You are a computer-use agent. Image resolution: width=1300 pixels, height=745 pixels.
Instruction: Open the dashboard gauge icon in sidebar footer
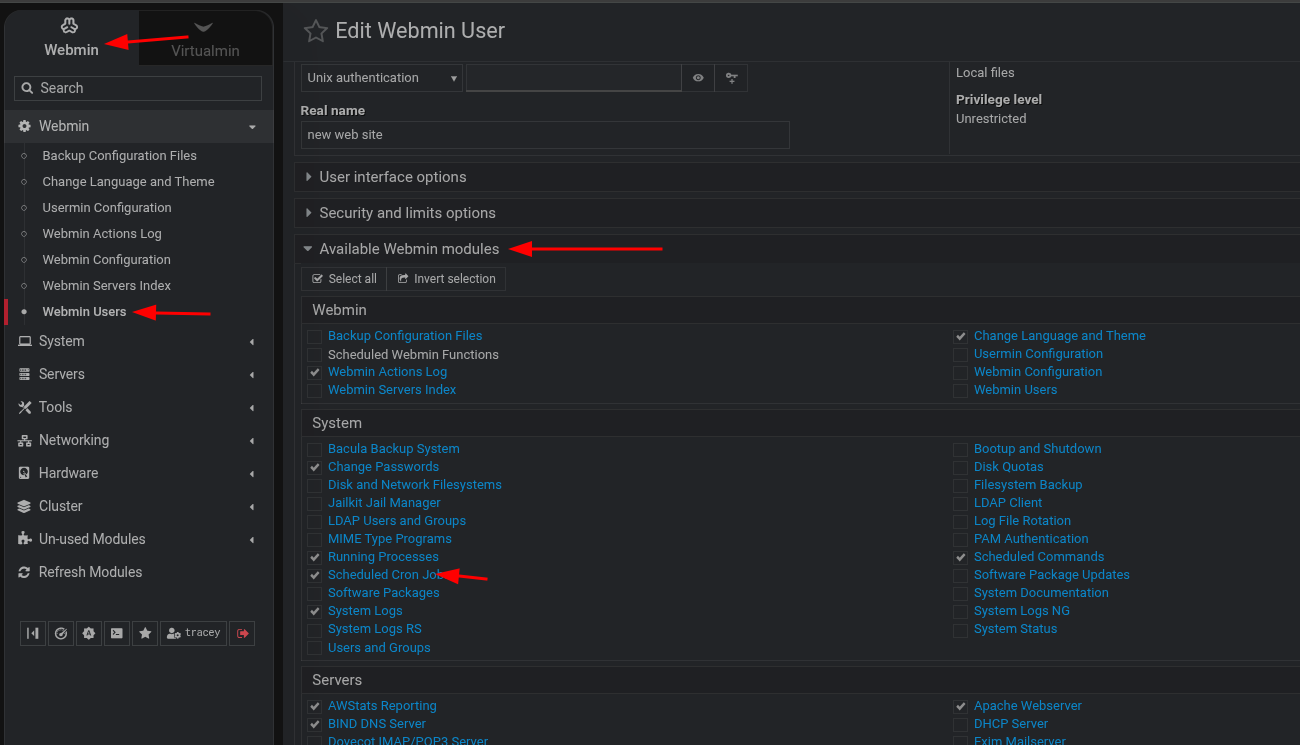(x=61, y=633)
